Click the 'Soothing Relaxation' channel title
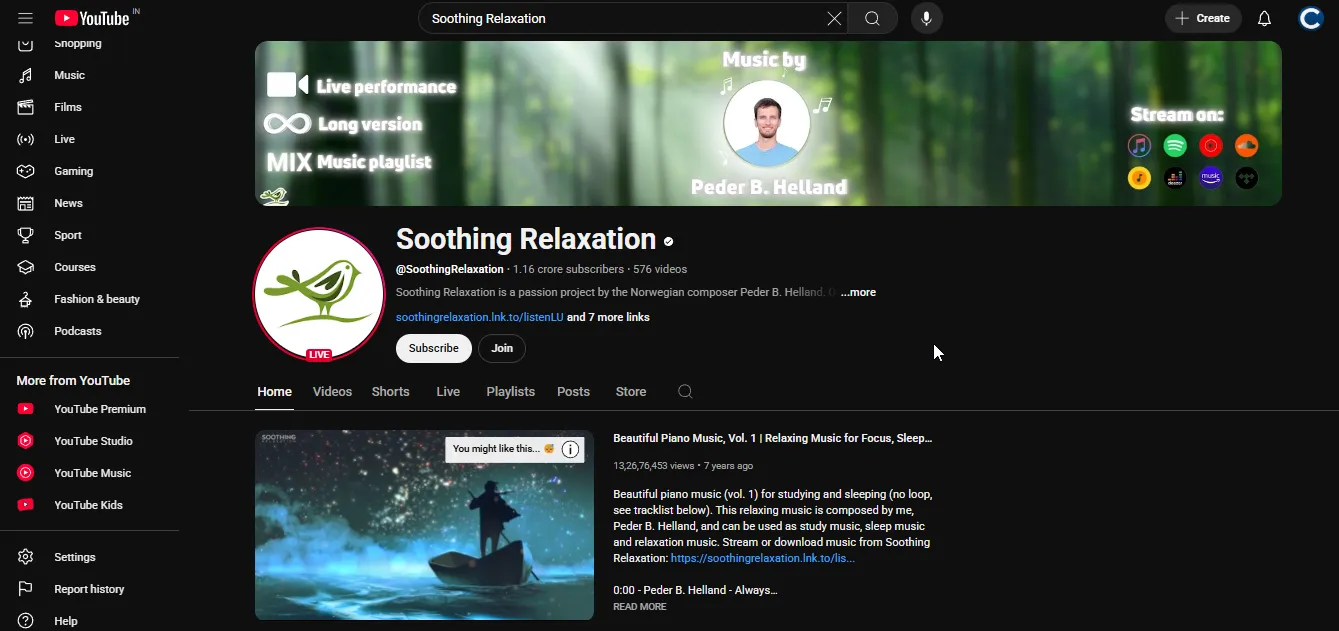The image size is (1339, 631). point(526,240)
